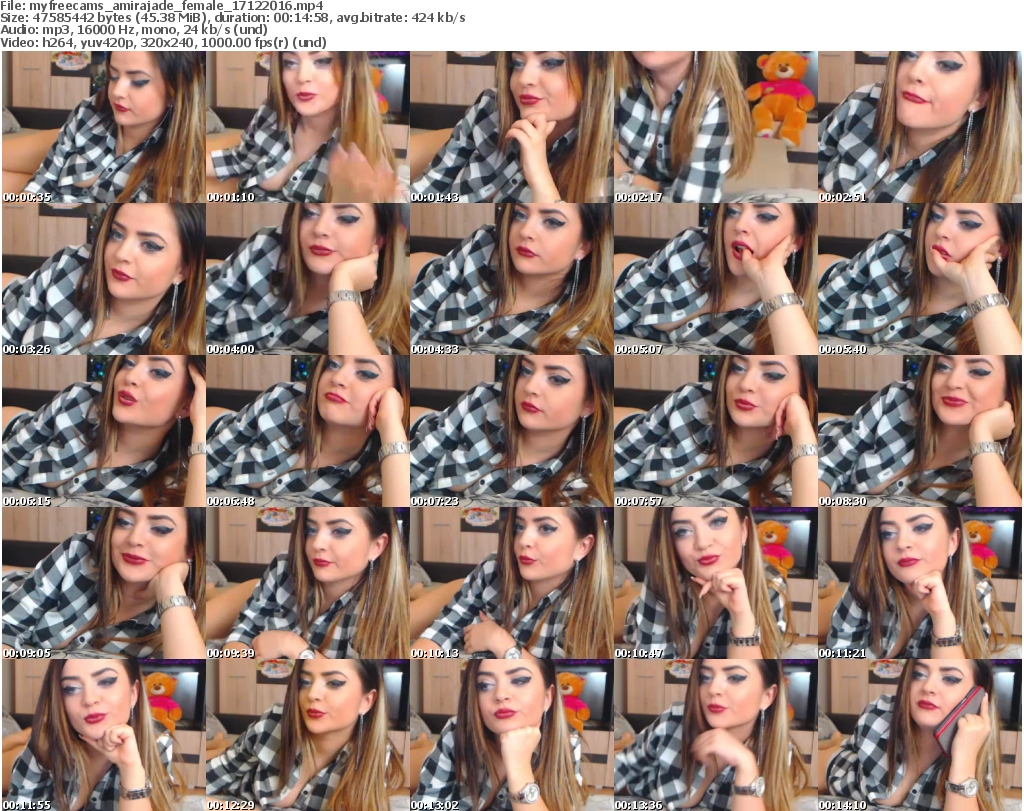Click the 'Audio: mp3, 16000 Hz' line

134,30
